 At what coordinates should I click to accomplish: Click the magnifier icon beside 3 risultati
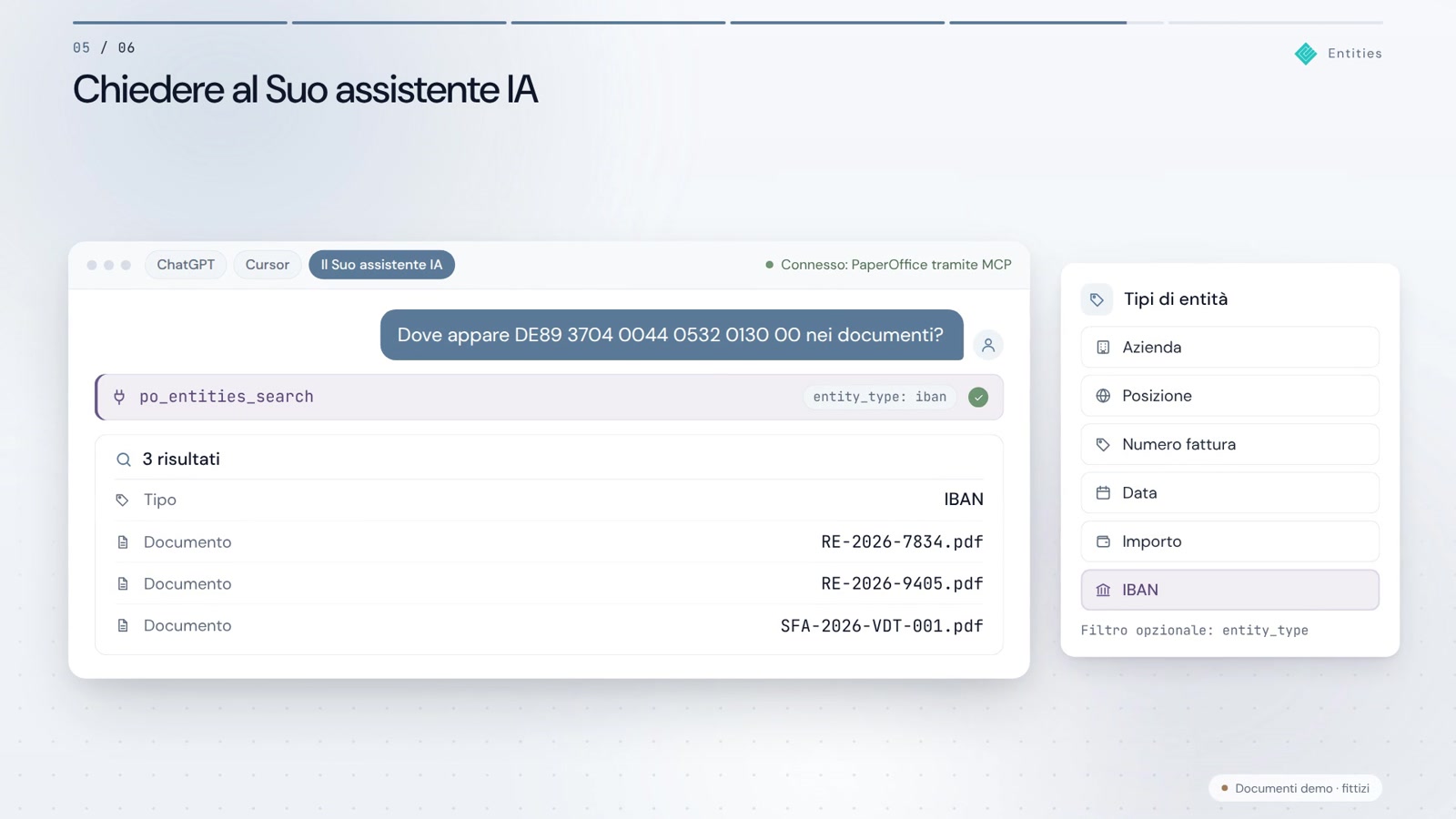[124, 460]
